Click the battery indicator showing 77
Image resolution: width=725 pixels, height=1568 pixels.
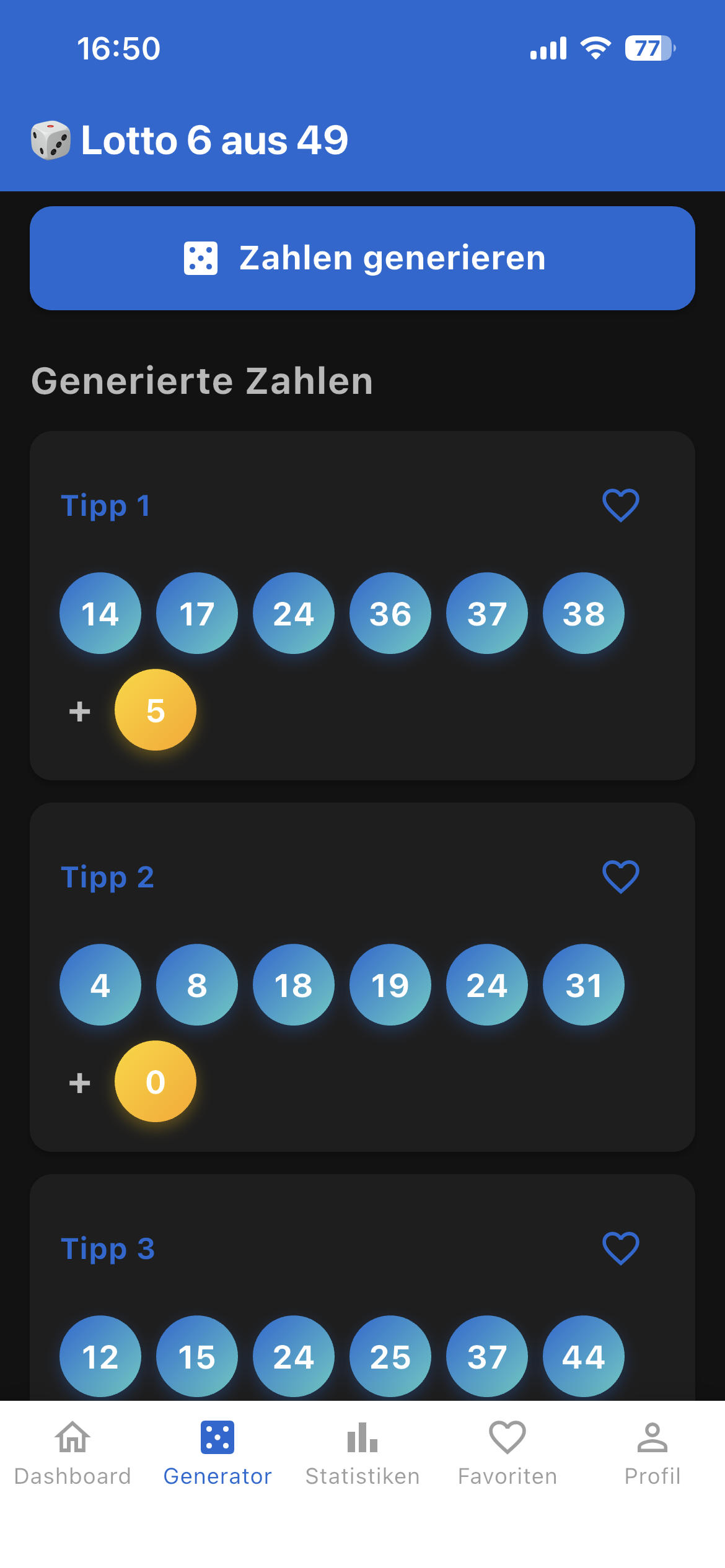coord(649,48)
